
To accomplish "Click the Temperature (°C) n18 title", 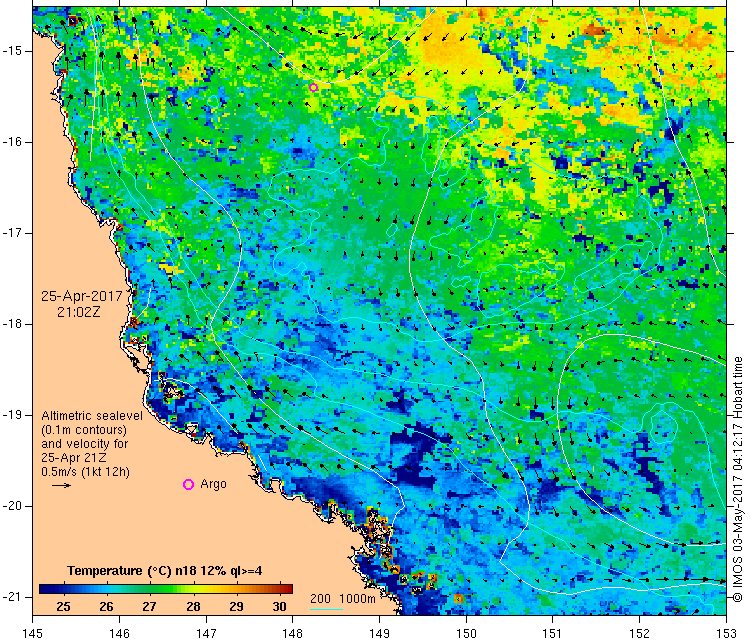I will click(x=165, y=571).
